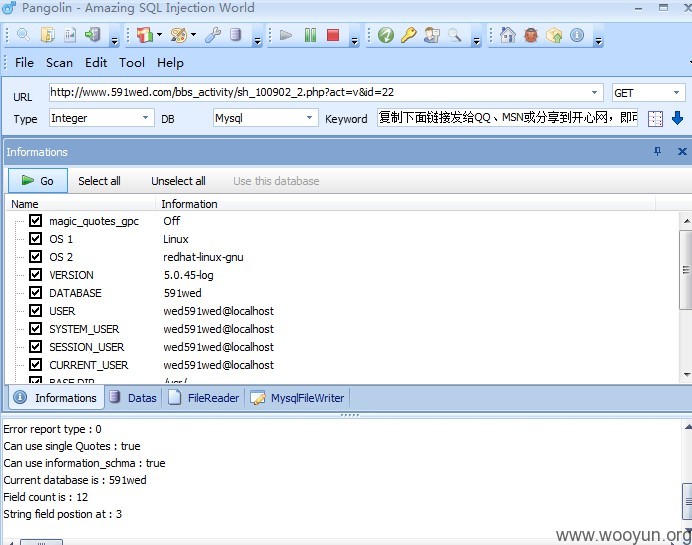Viewport: 692px width, 545px height.
Task: Click the red stop button
Action: [333, 35]
